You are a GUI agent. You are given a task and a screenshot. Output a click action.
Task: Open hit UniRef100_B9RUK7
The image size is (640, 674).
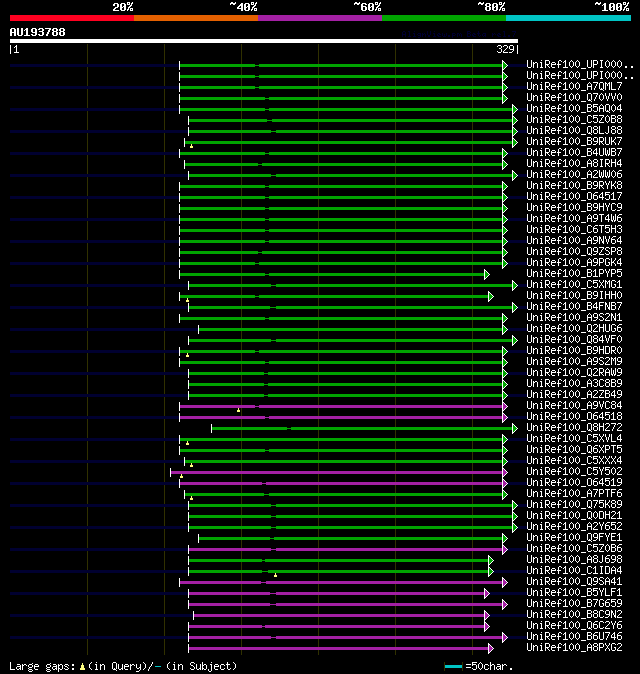[x=574, y=141]
